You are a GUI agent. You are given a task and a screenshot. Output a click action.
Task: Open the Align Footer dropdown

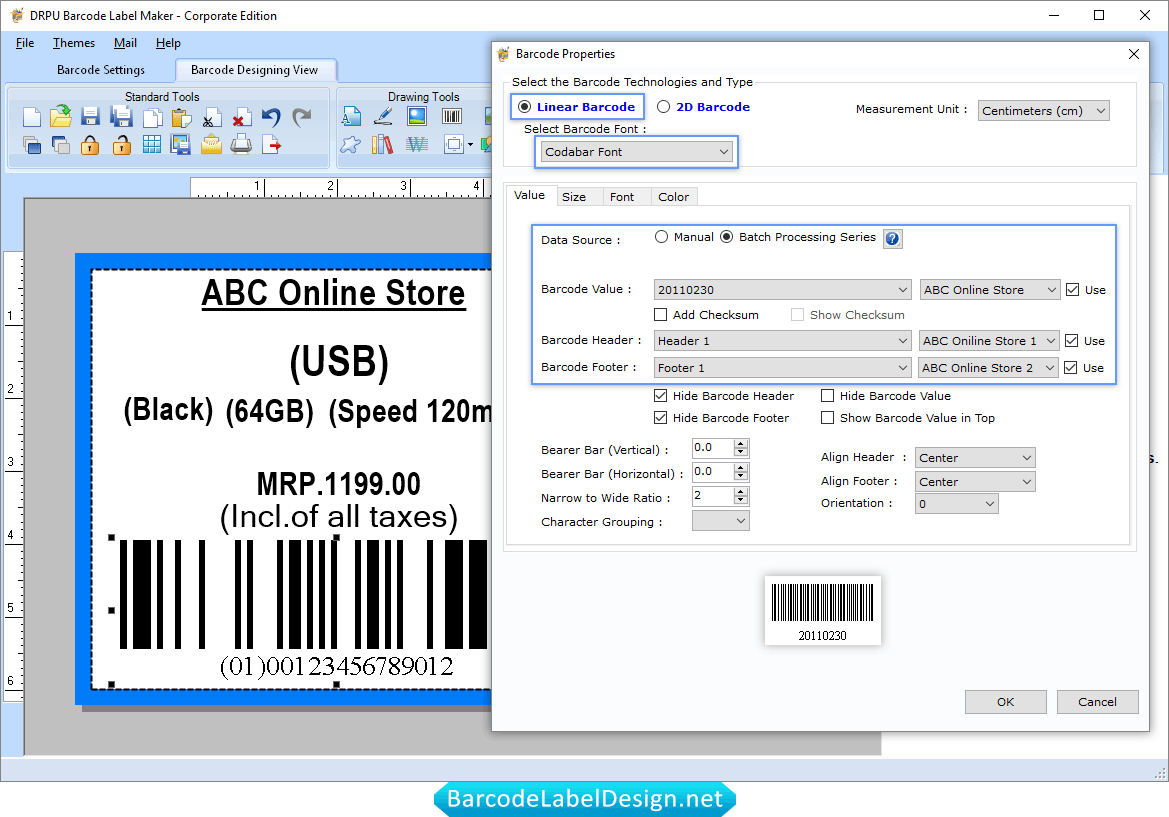tap(975, 482)
